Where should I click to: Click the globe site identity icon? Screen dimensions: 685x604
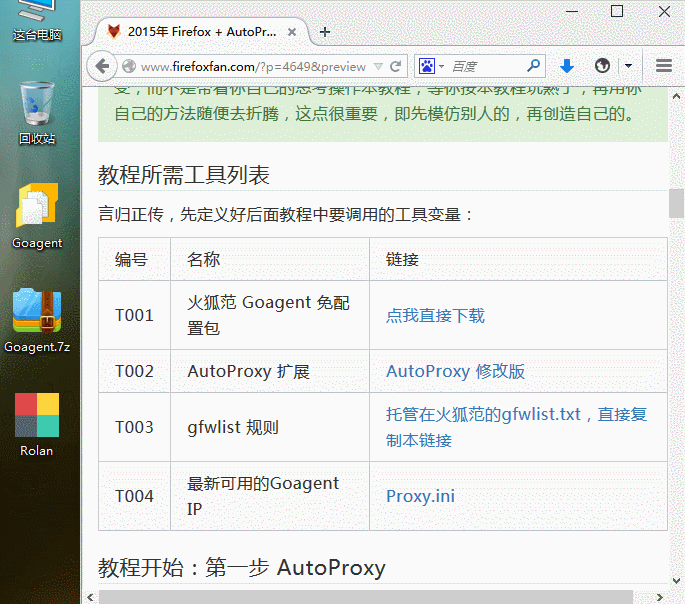pos(129,66)
